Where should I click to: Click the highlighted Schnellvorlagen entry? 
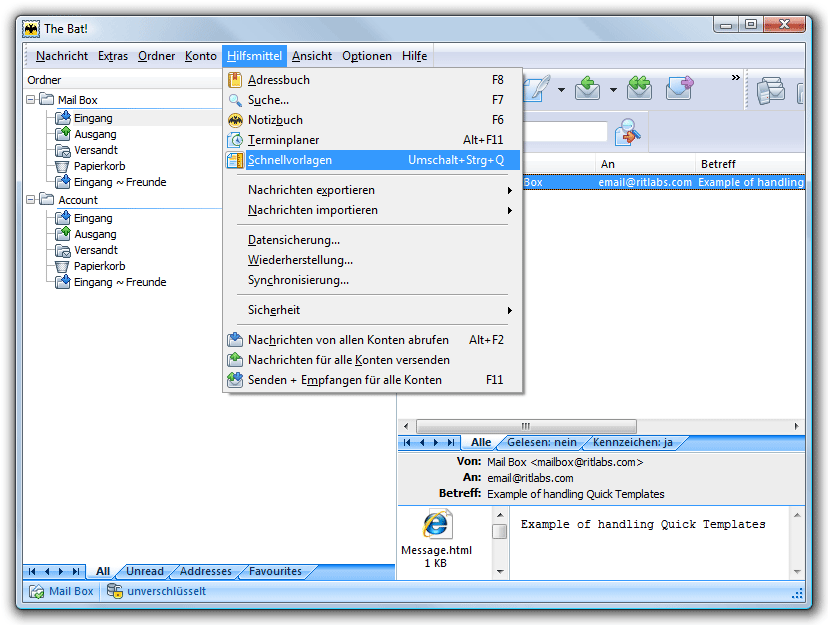tap(373, 160)
